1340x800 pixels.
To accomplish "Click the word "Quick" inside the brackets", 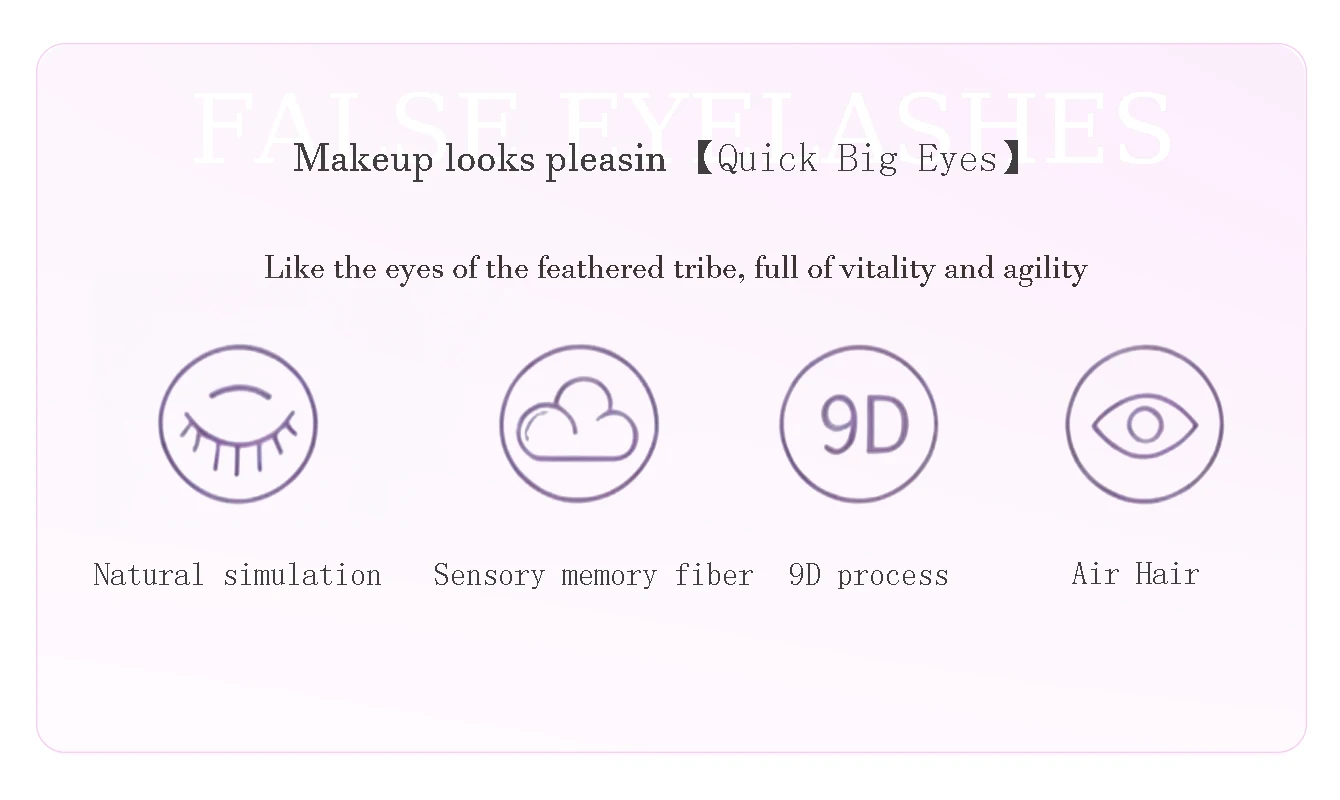I will coord(767,159).
